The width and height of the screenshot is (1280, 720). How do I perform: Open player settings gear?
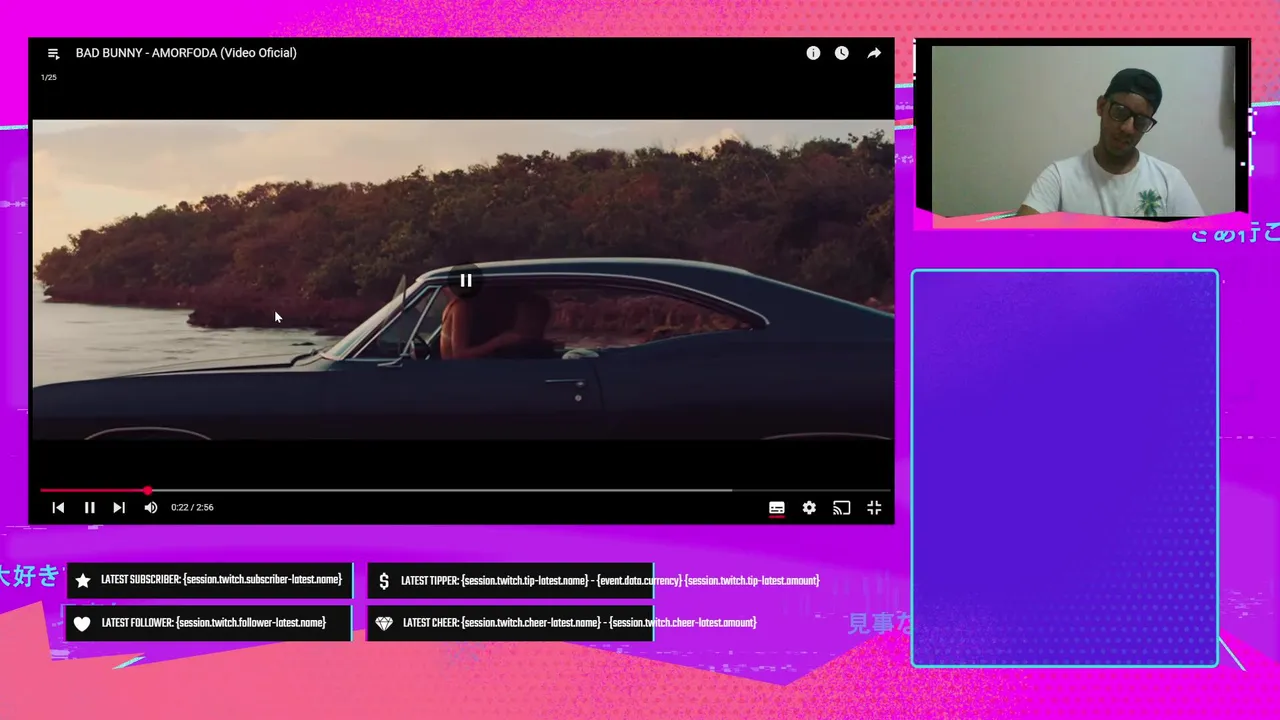click(809, 508)
